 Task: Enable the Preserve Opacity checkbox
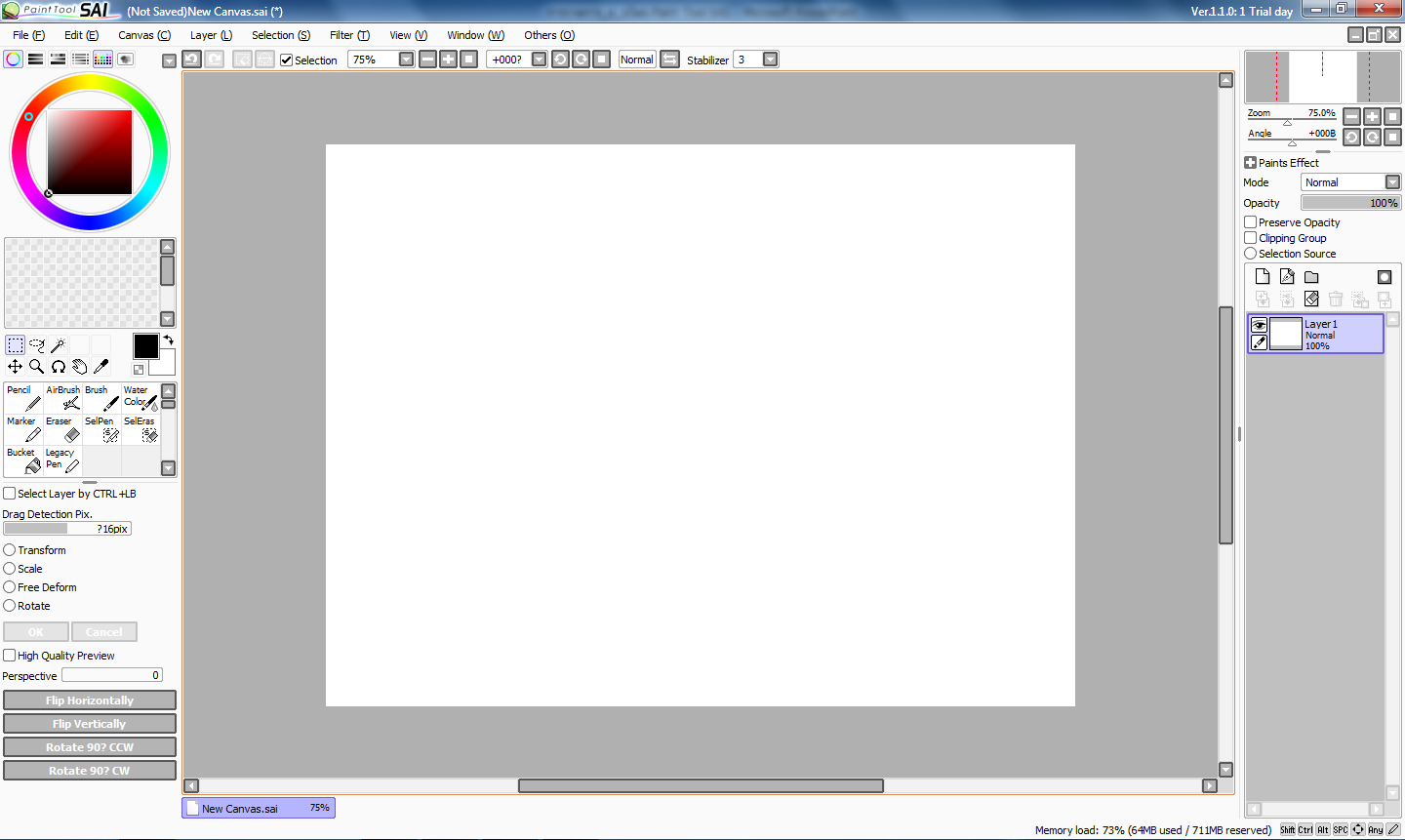(1251, 221)
